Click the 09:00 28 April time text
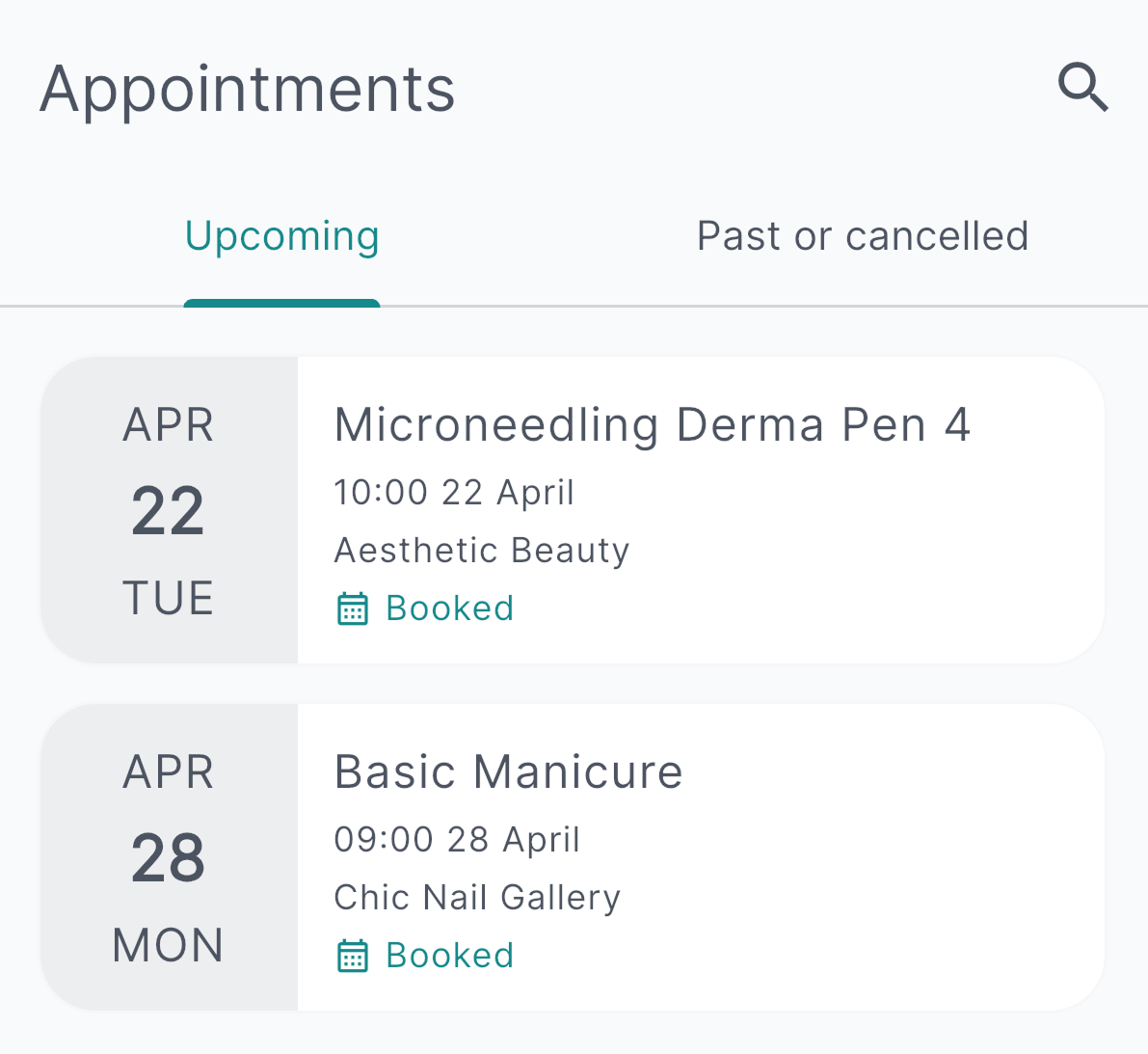The height and width of the screenshot is (1054, 1148). [457, 840]
